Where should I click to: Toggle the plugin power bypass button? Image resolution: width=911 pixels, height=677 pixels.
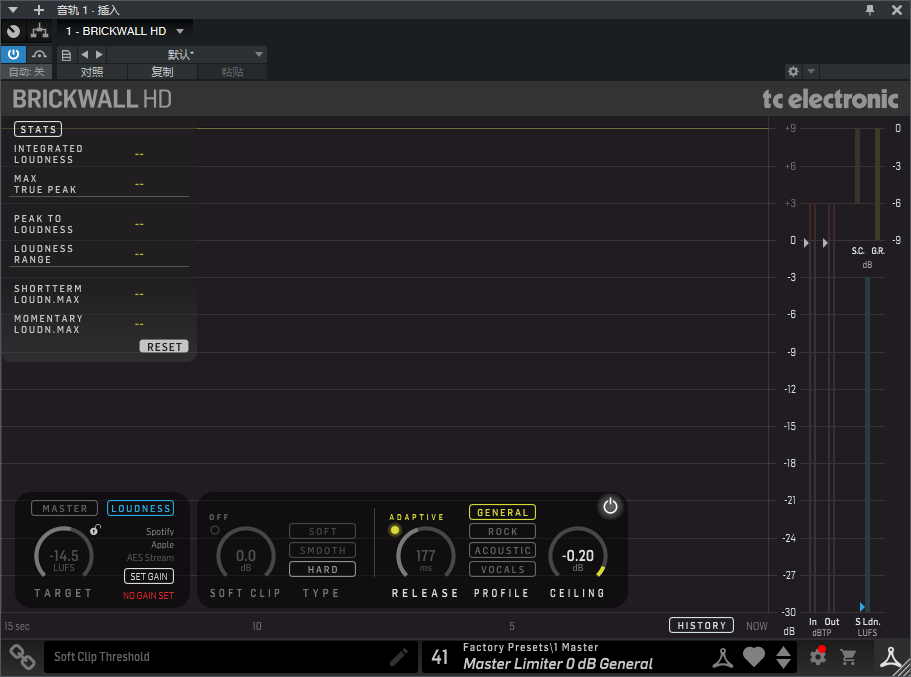tap(13, 54)
